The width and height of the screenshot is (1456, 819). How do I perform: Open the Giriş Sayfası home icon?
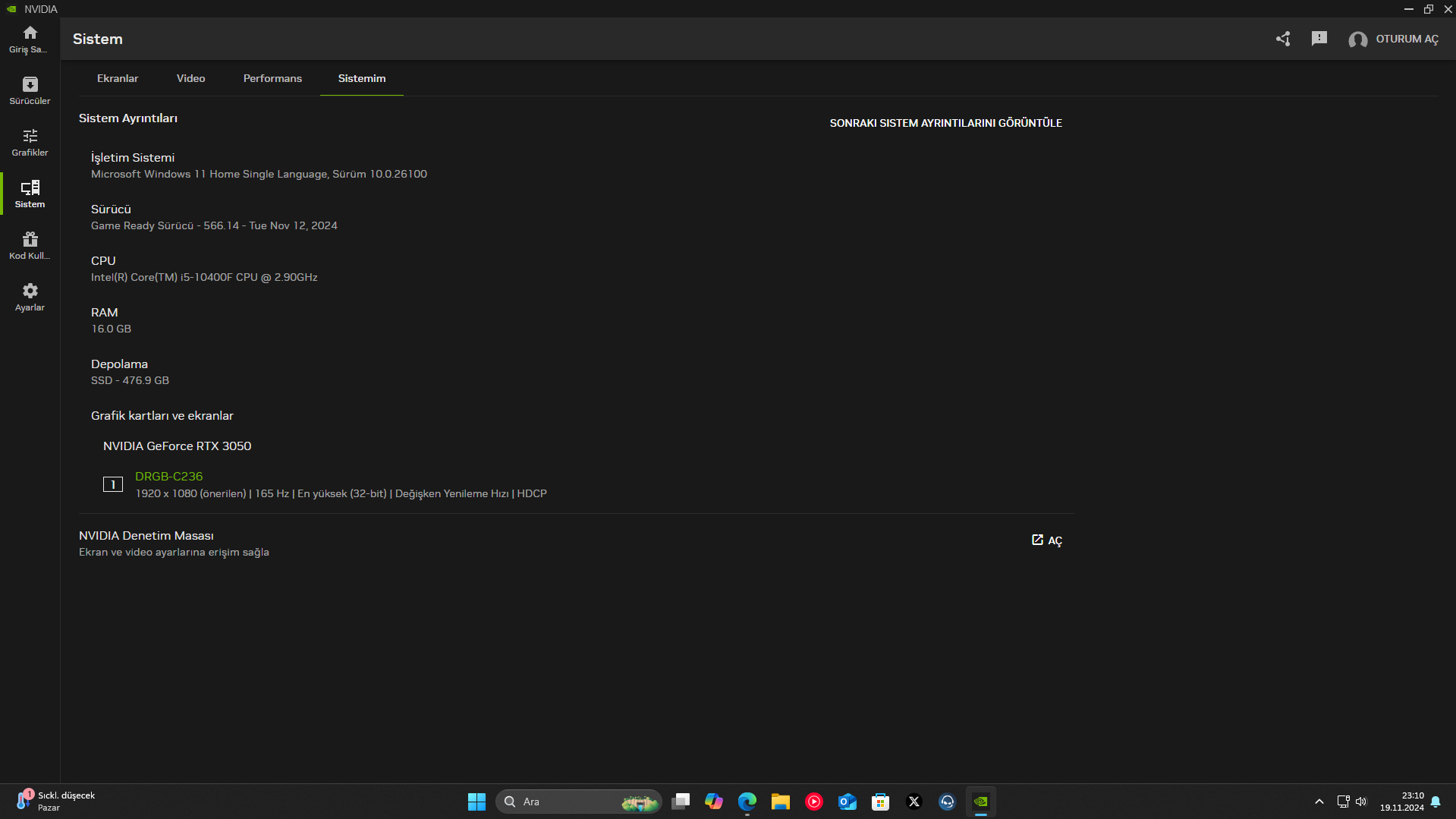[x=30, y=39]
